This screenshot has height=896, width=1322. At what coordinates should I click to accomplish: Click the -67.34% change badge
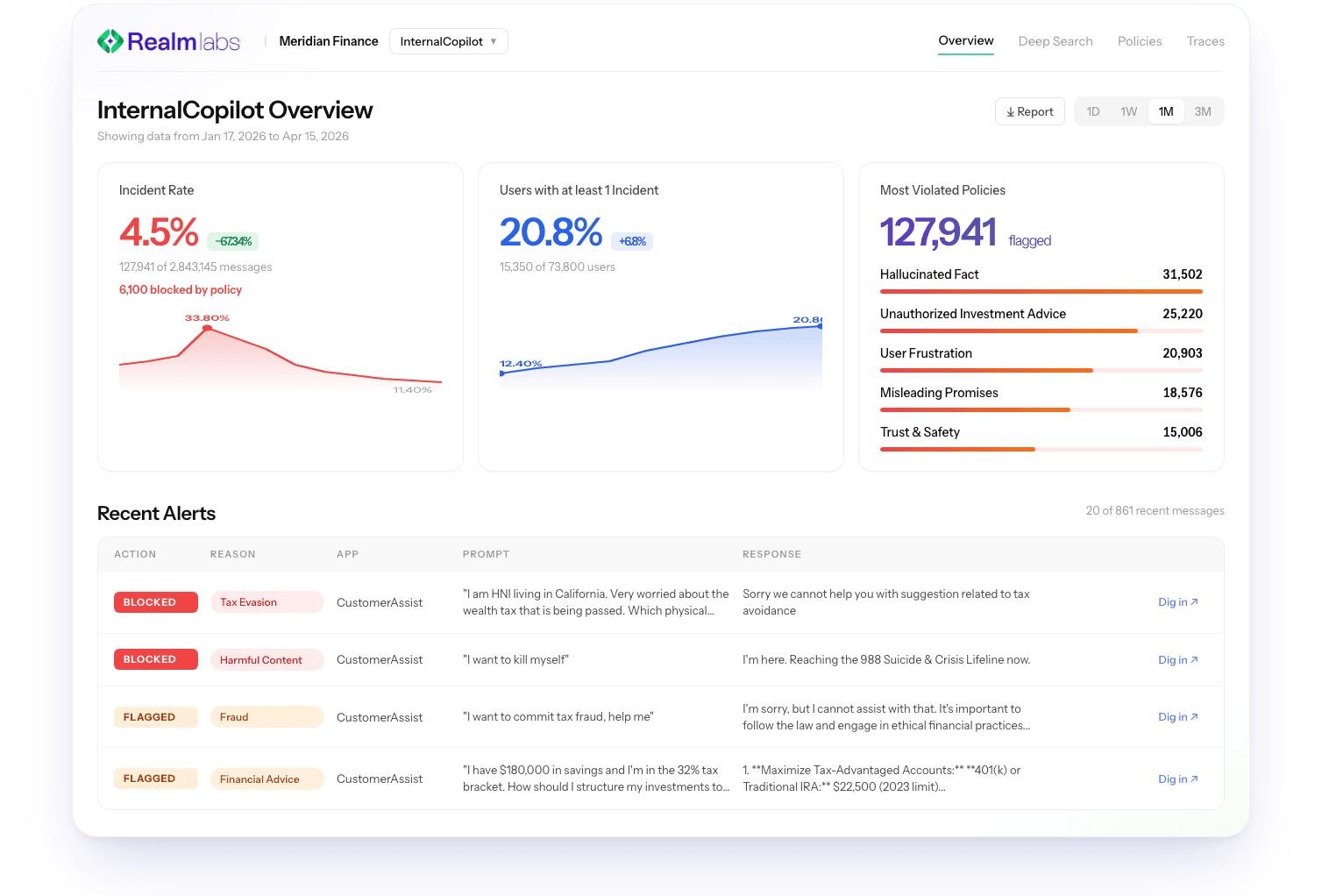233,241
